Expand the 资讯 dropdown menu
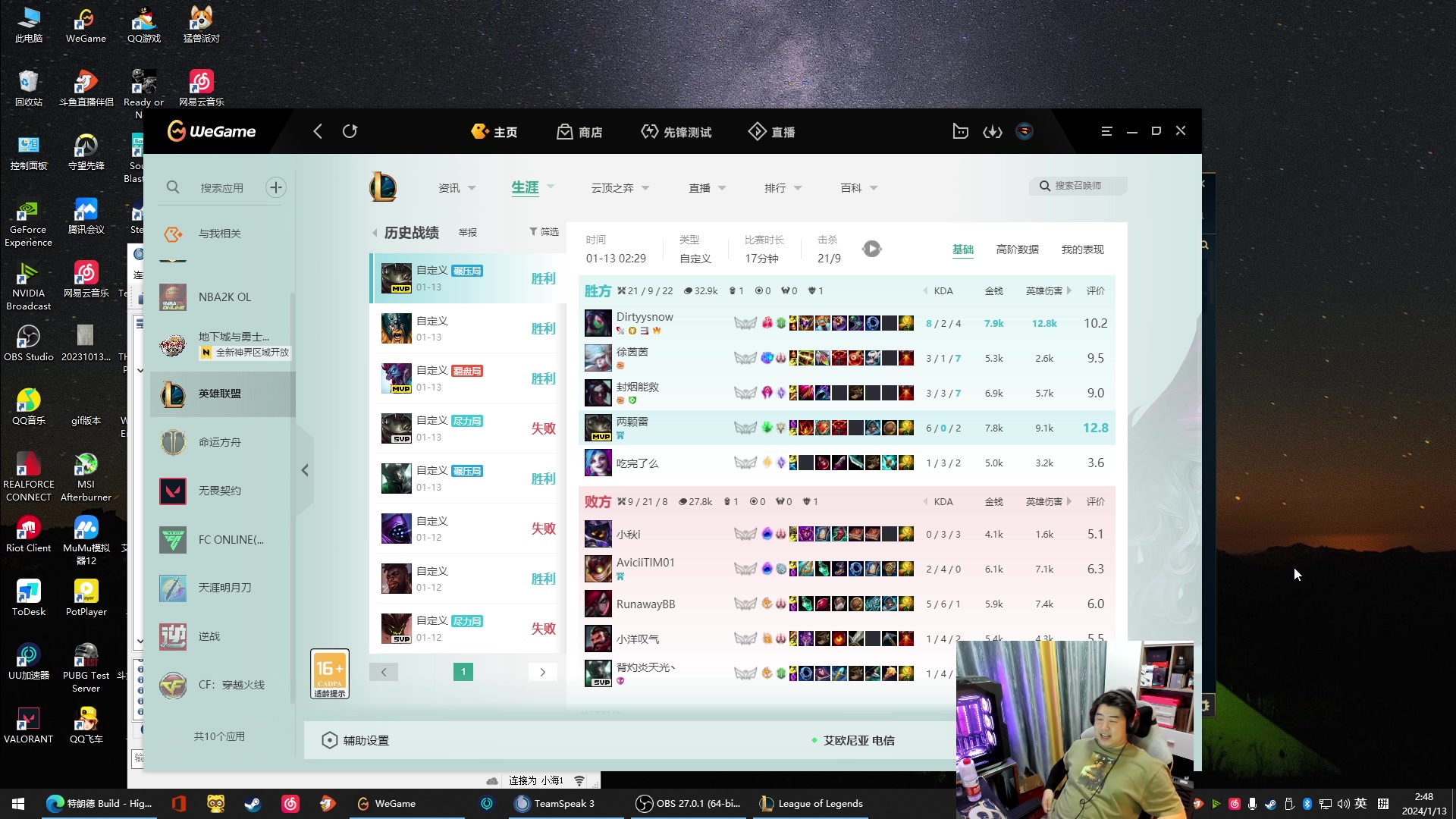The width and height of the screenshot is (1456, 819). coord(457,188)
